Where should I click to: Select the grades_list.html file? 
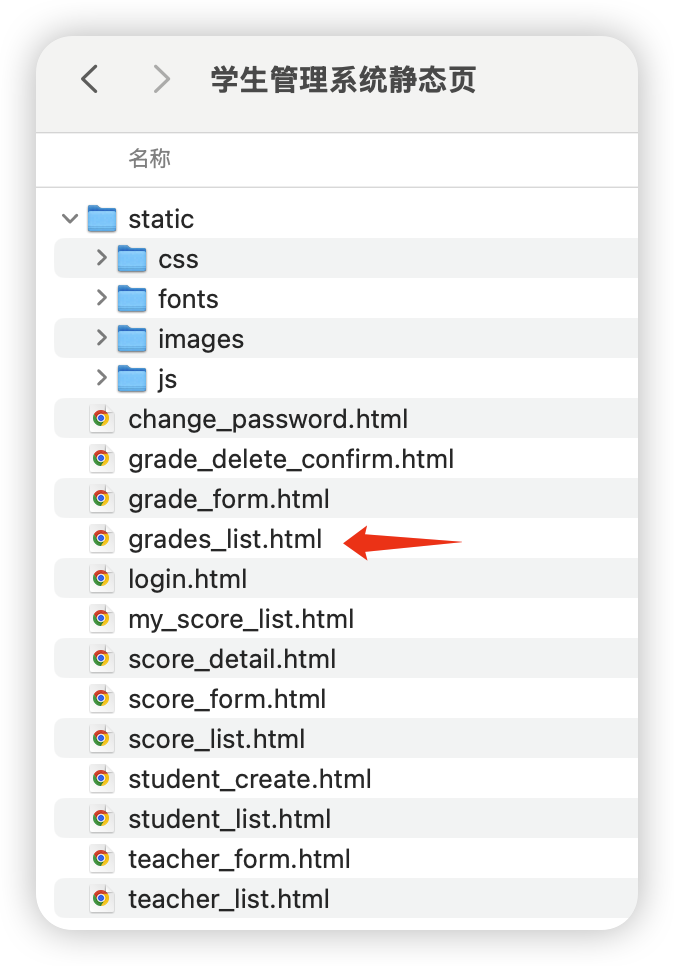tap(225, 539)
